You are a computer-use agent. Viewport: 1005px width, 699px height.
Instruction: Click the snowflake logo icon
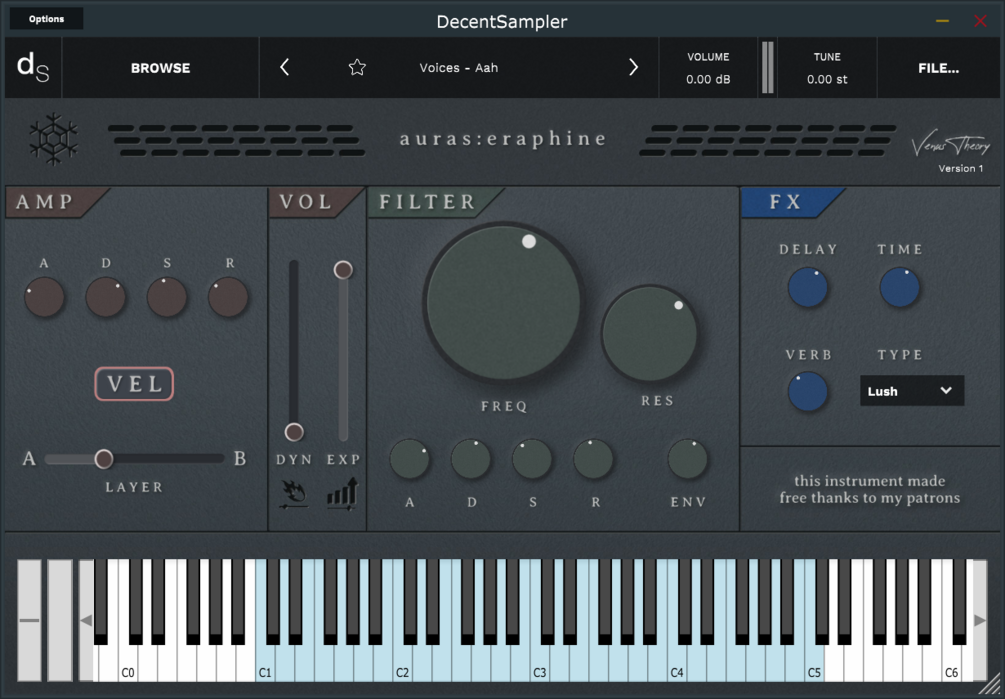(x=54, y=138)
